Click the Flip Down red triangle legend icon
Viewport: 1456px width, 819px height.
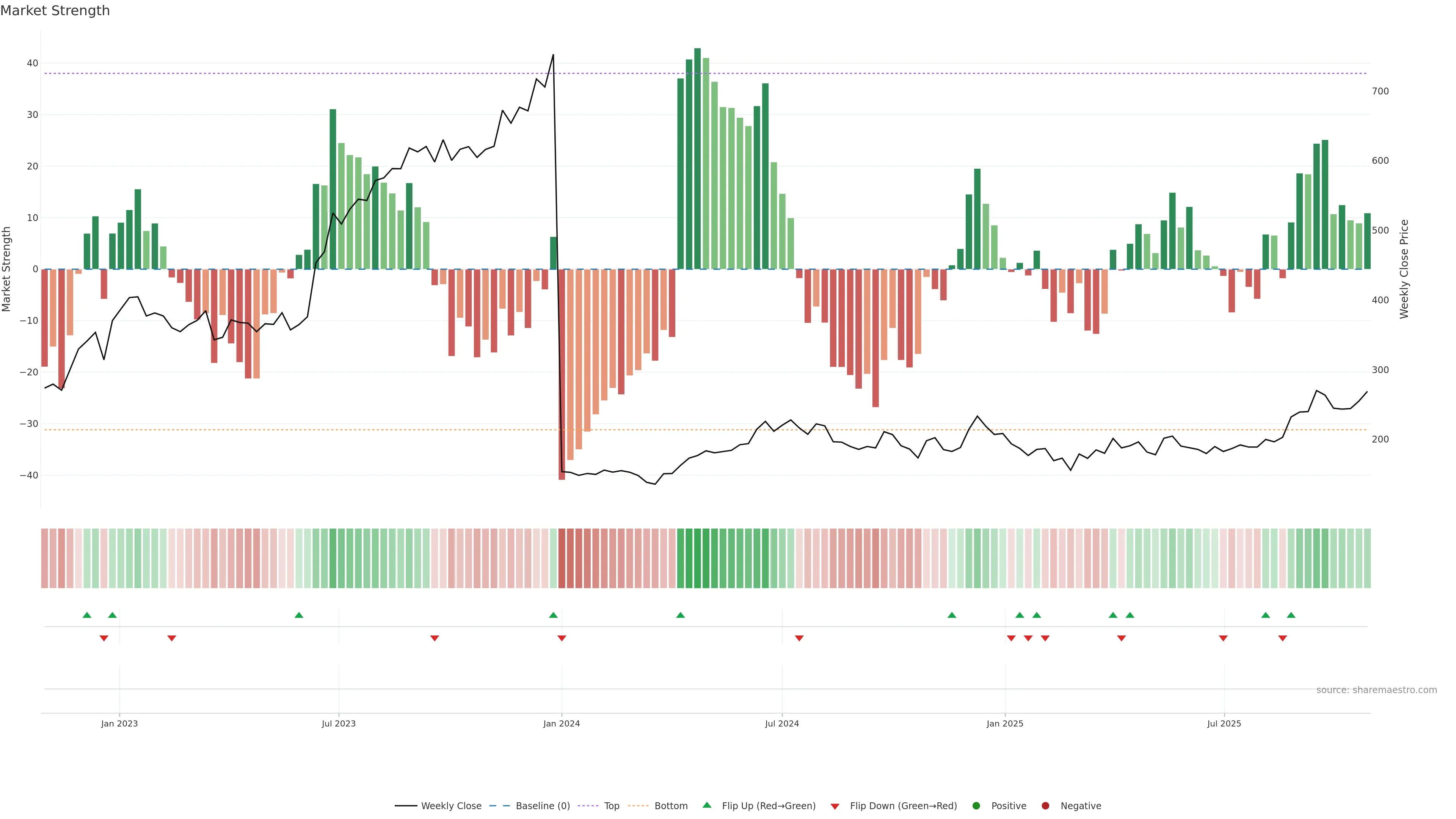pos(835,806)
